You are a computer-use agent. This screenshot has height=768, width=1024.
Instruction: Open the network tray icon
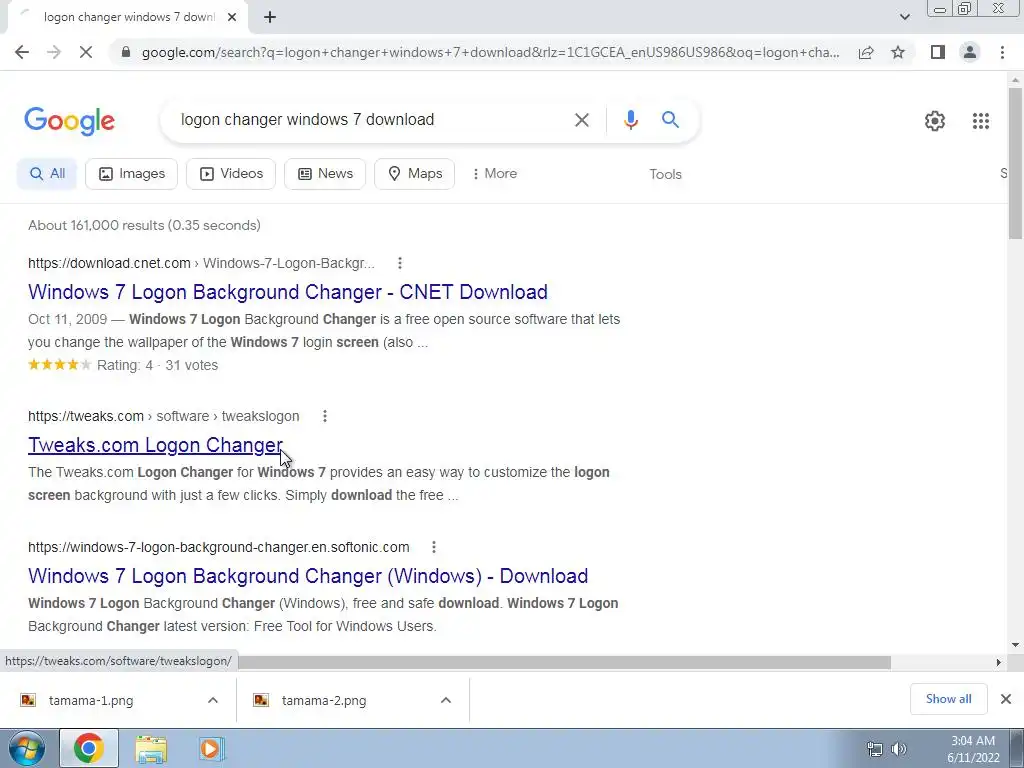click(874, 749)
